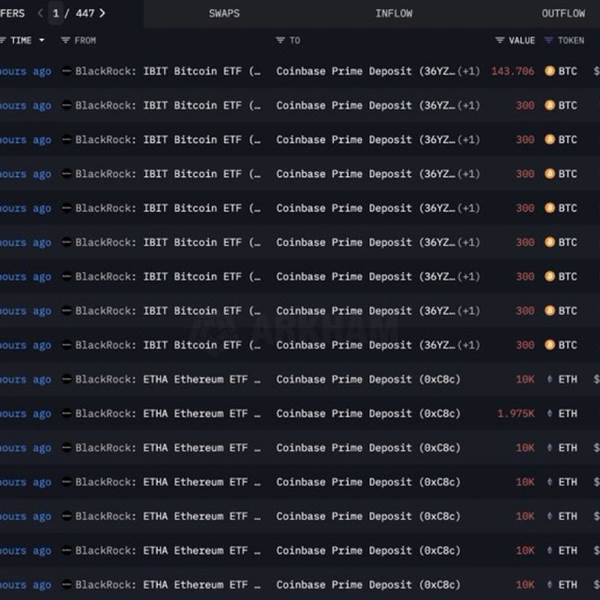Screen dimensions: 600x600
Task: Open the VALUE column filter icon
Action: (x=500, y=40)
